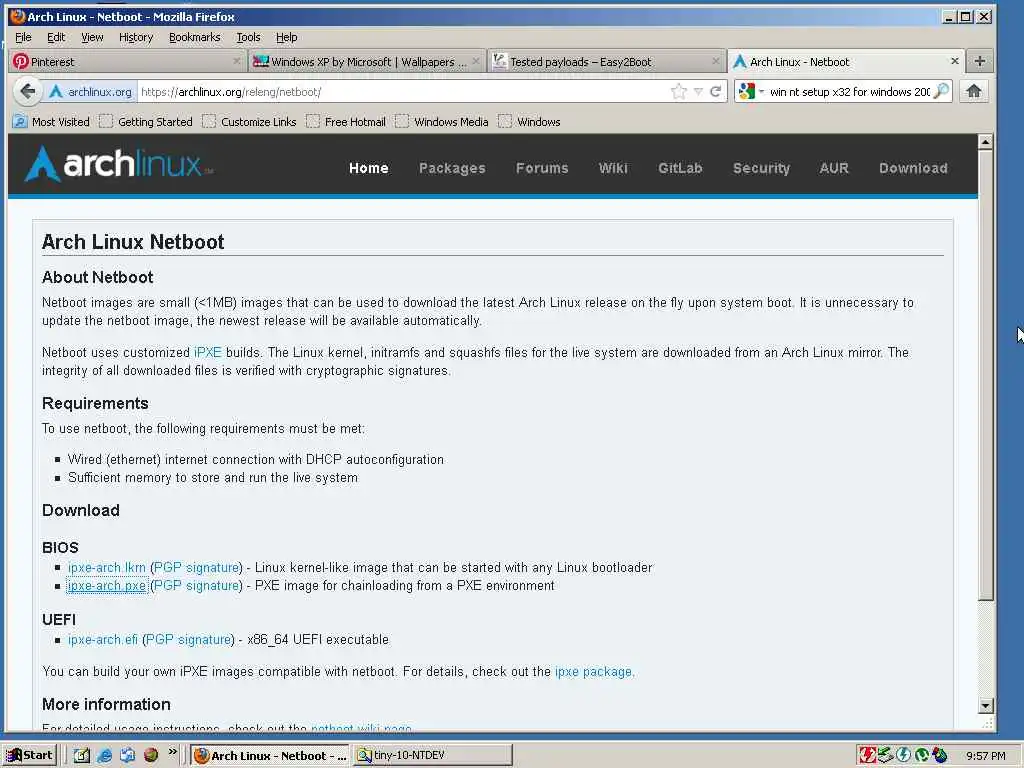1024x768 pixels.
Task: Open the Help menu
Action: click(286, 37)
